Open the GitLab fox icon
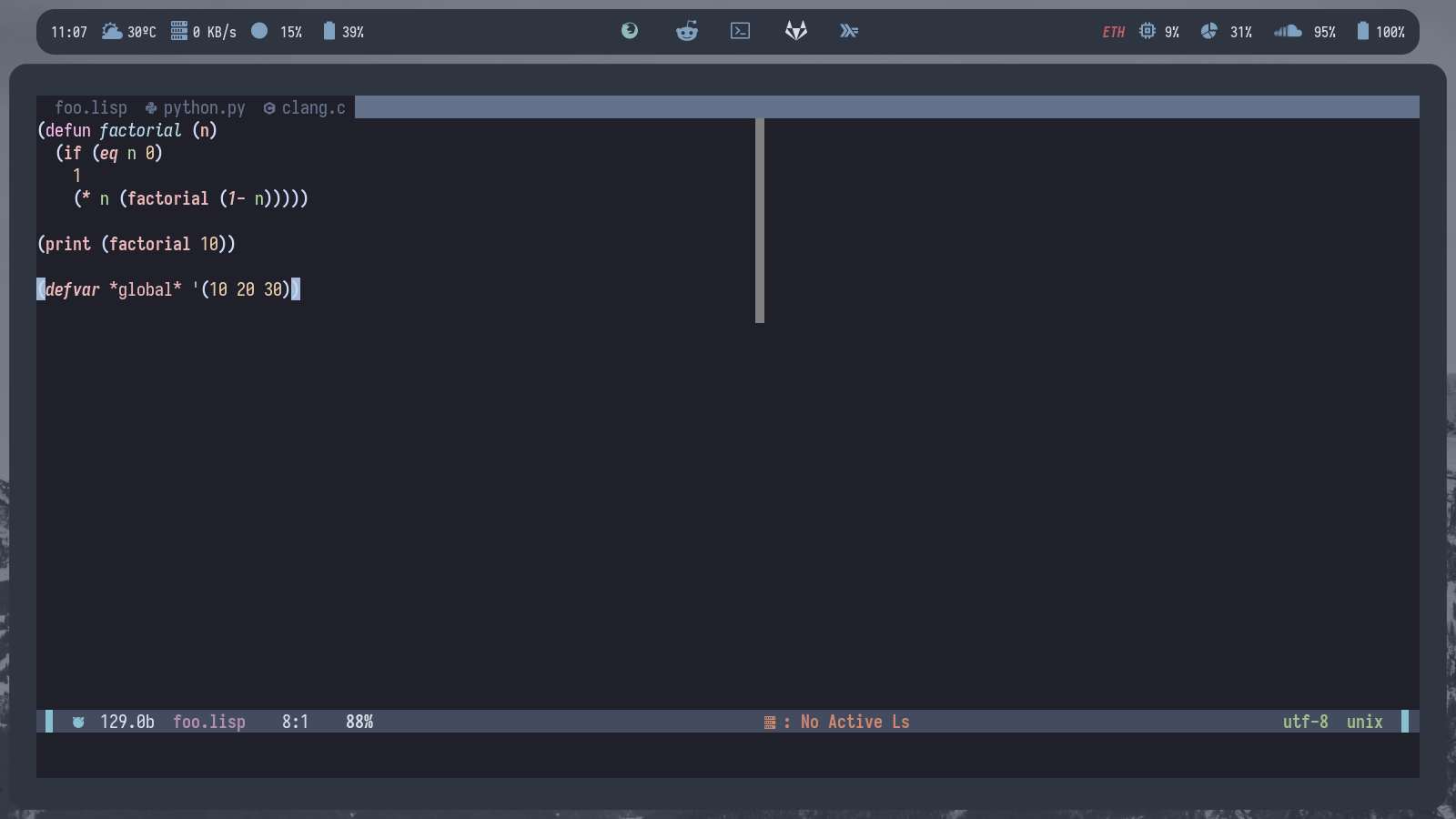 point(796,31)
